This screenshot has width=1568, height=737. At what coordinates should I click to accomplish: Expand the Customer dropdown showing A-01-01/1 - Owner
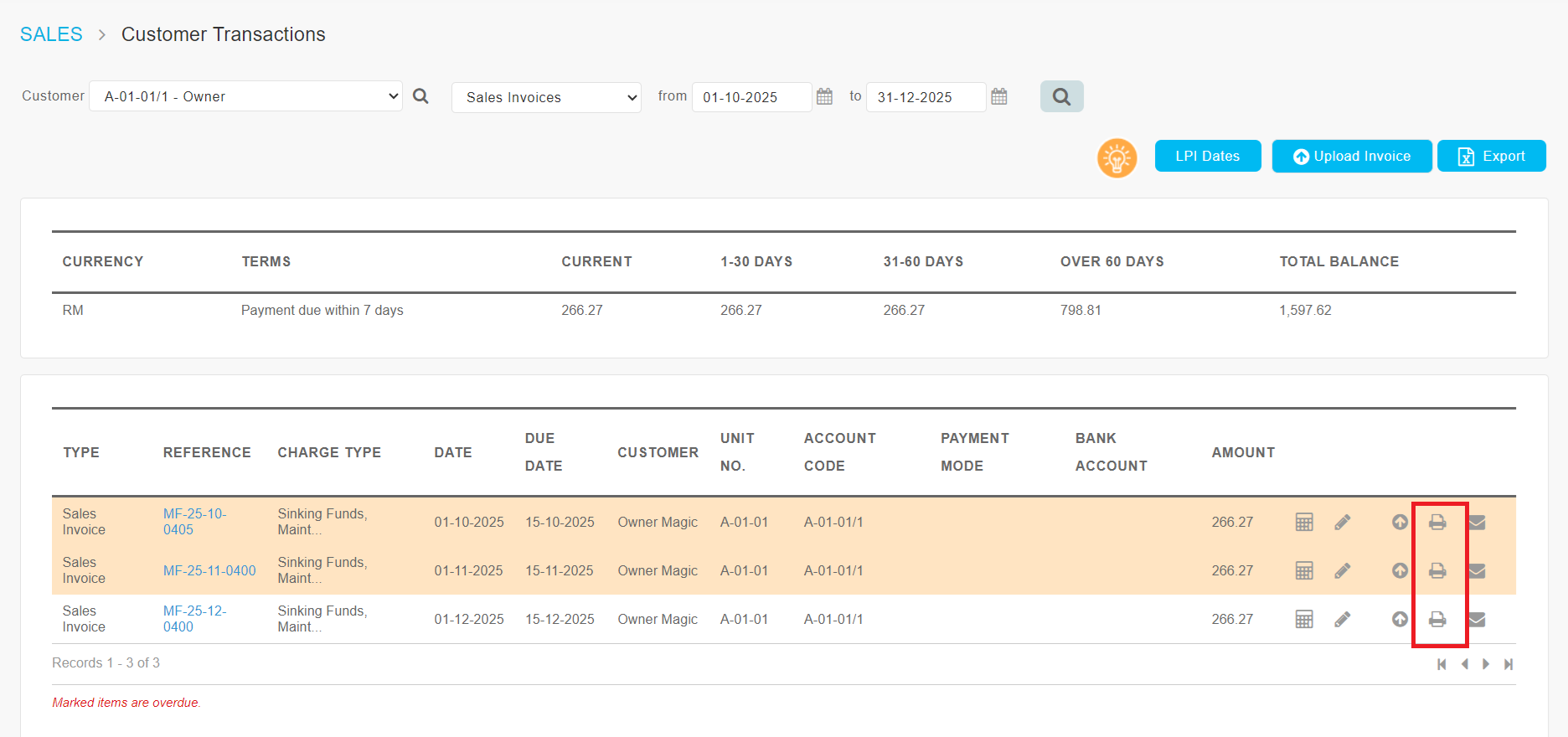click(x=245, y=96)
